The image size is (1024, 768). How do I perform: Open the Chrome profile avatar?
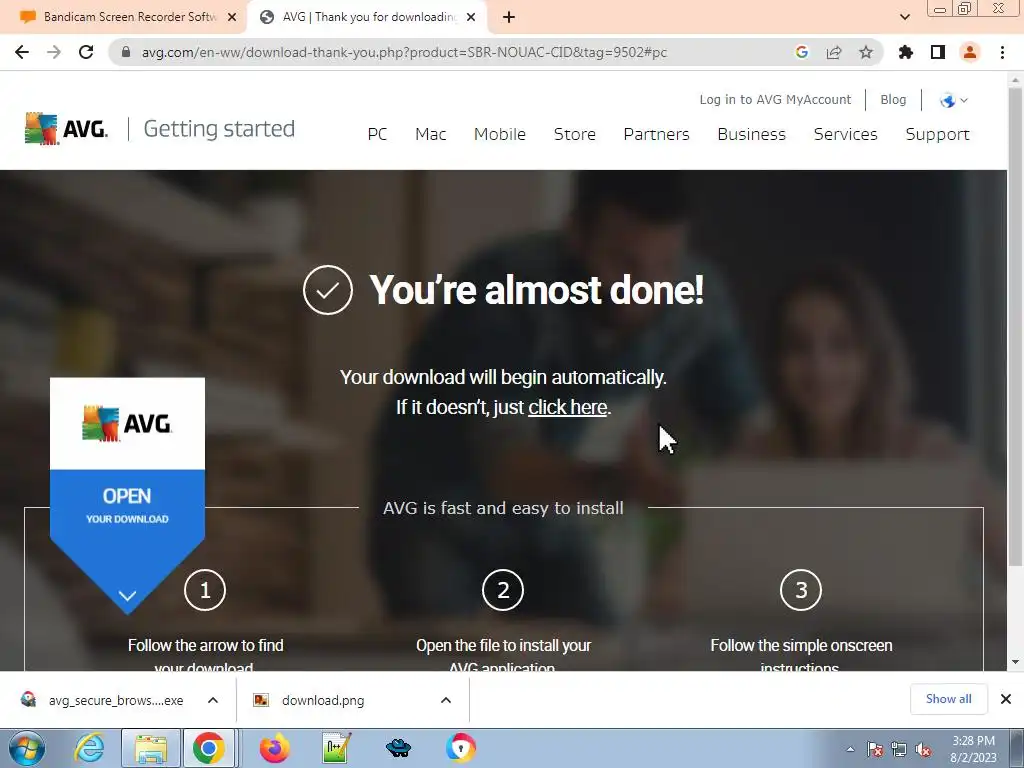(x=970, y=52)
